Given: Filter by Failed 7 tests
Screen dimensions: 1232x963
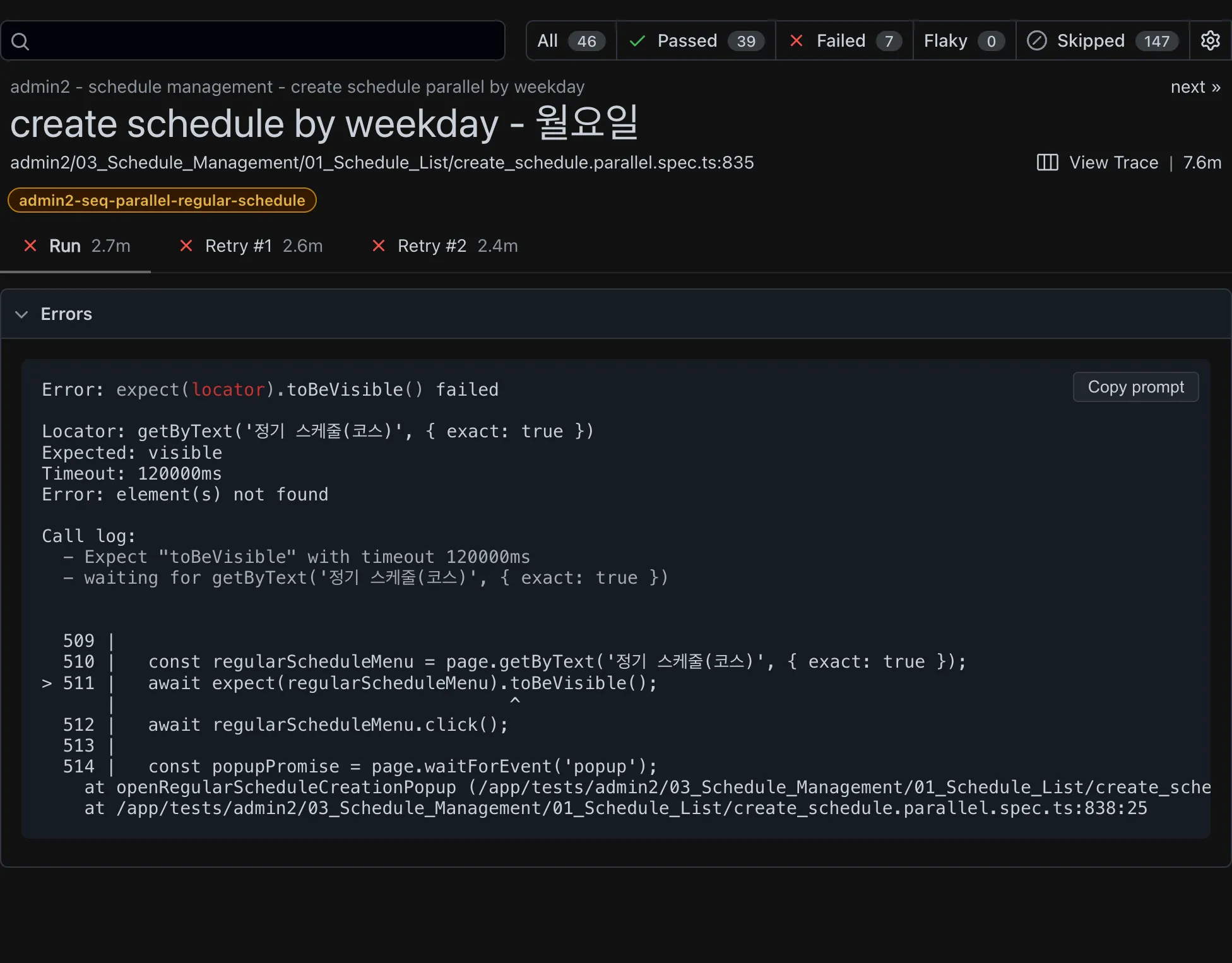Looking at the screenshot, I should (844, 41).
